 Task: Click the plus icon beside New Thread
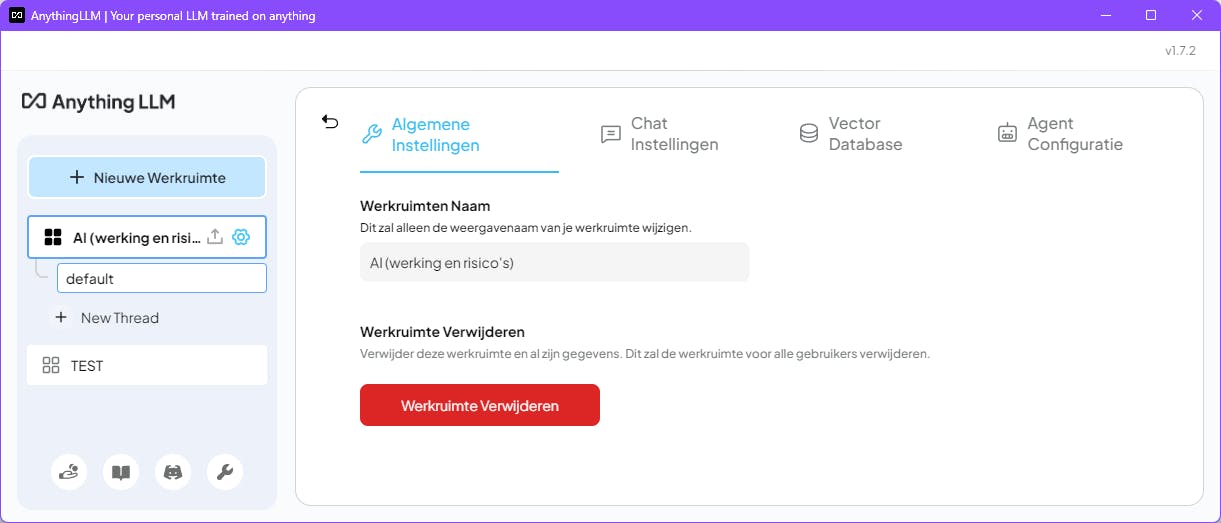pos(61,317)
